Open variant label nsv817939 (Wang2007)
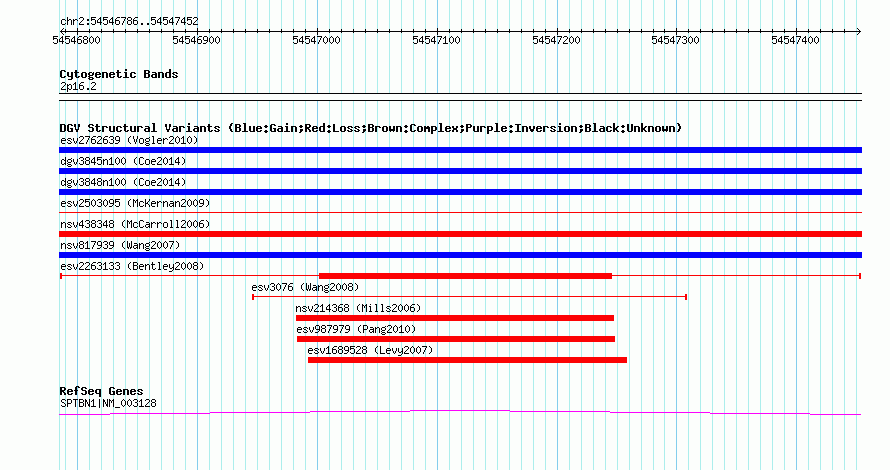890x470 pixels. point(120,245)
